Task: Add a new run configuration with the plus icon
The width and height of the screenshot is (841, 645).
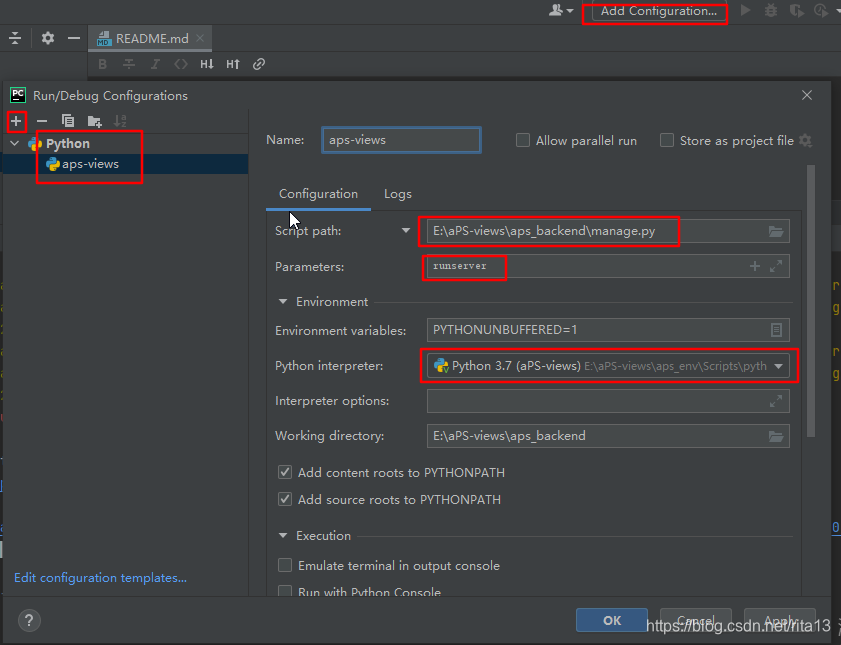Action: click(16, 121)
